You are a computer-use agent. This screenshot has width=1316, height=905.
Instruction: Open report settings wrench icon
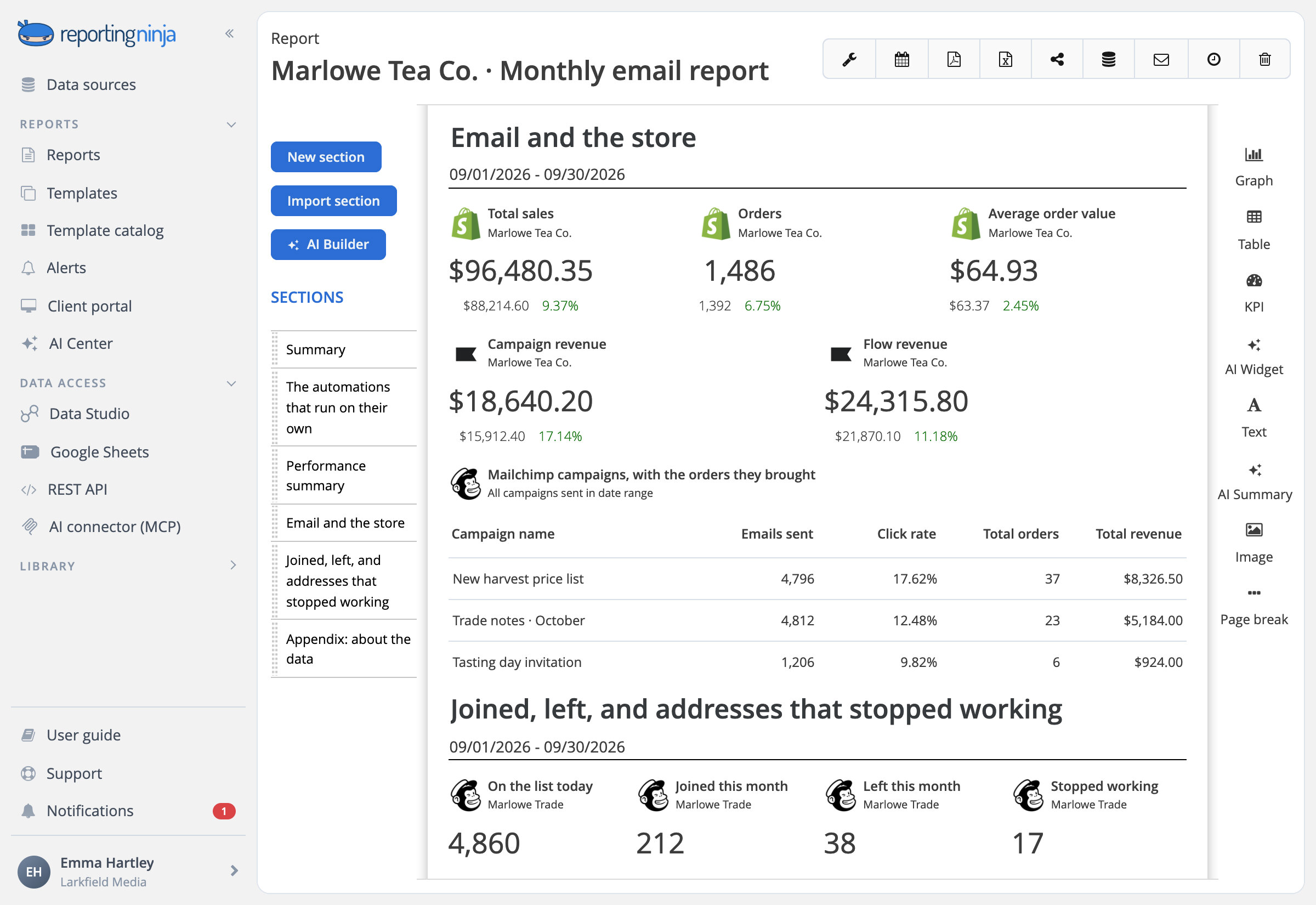click(849, 59)
